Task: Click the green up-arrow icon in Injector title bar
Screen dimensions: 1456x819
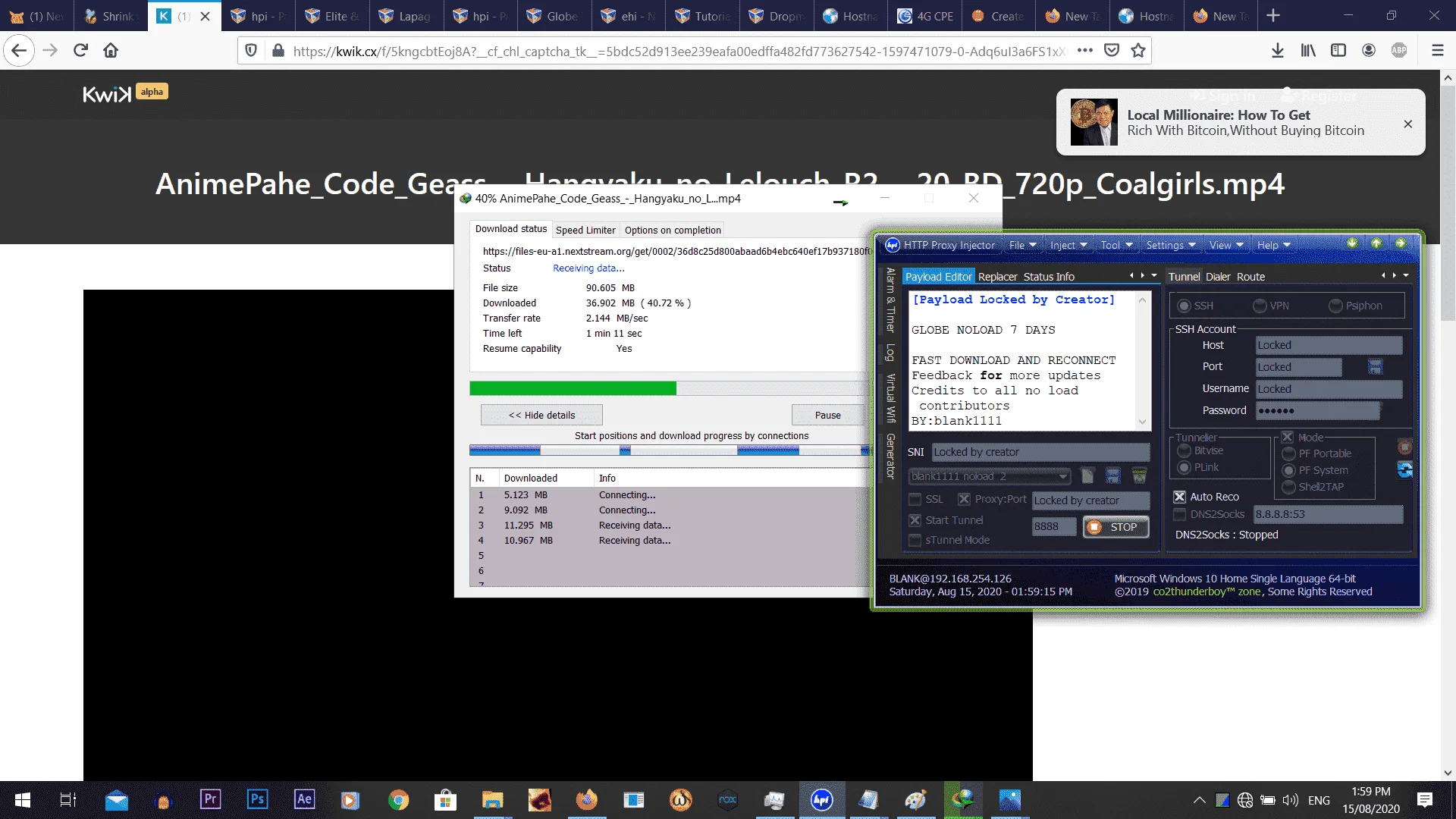Action: tap(1376, 243)
